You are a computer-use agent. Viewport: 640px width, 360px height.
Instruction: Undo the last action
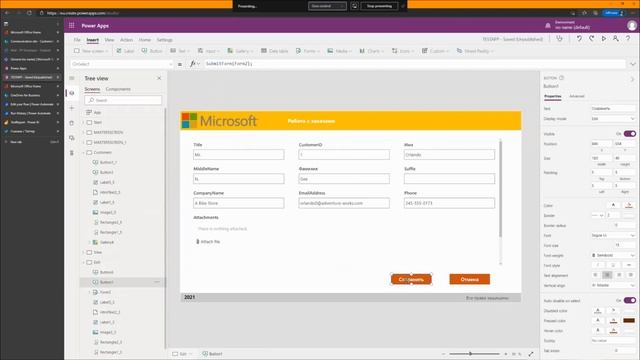(579, 39)
